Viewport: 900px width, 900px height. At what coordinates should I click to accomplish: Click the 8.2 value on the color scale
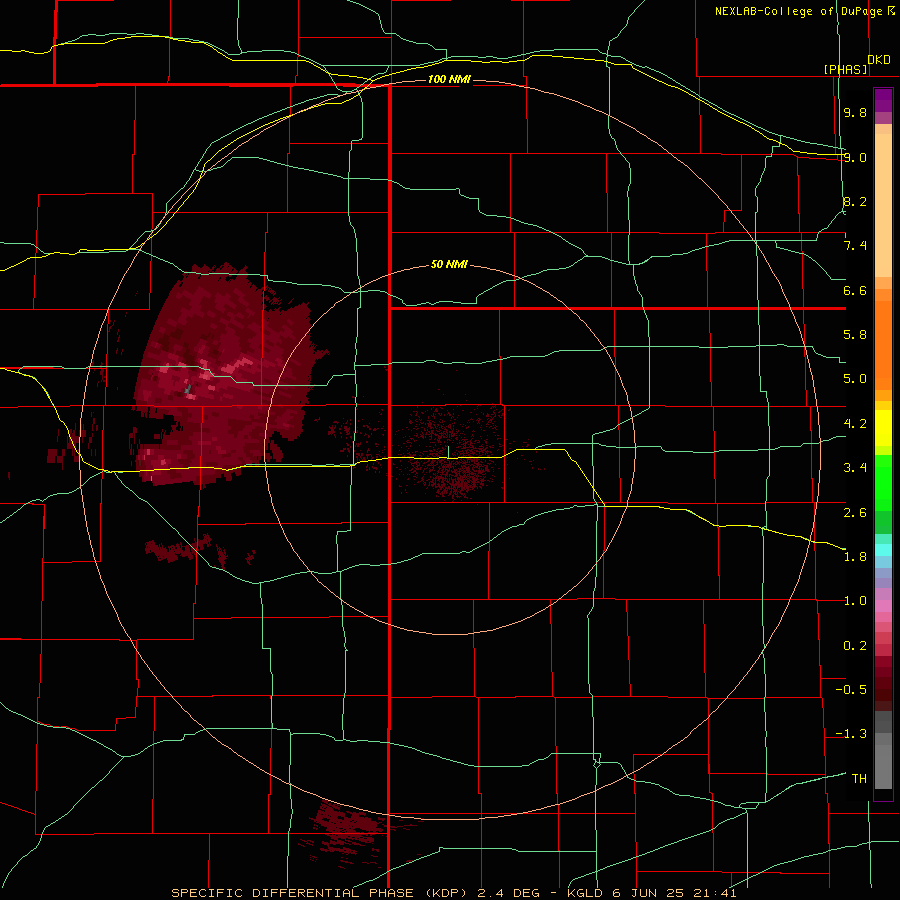[x=855, y=201]
